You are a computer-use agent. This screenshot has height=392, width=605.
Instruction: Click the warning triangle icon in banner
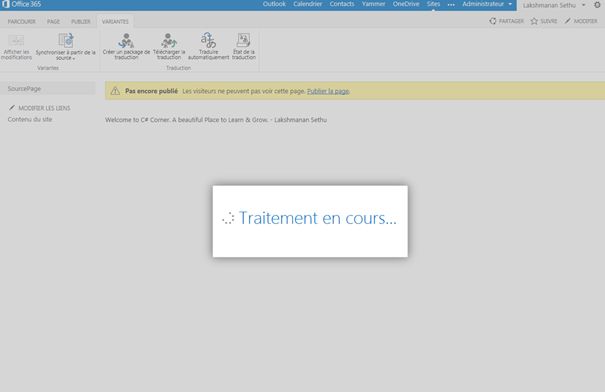coord(115,91)
